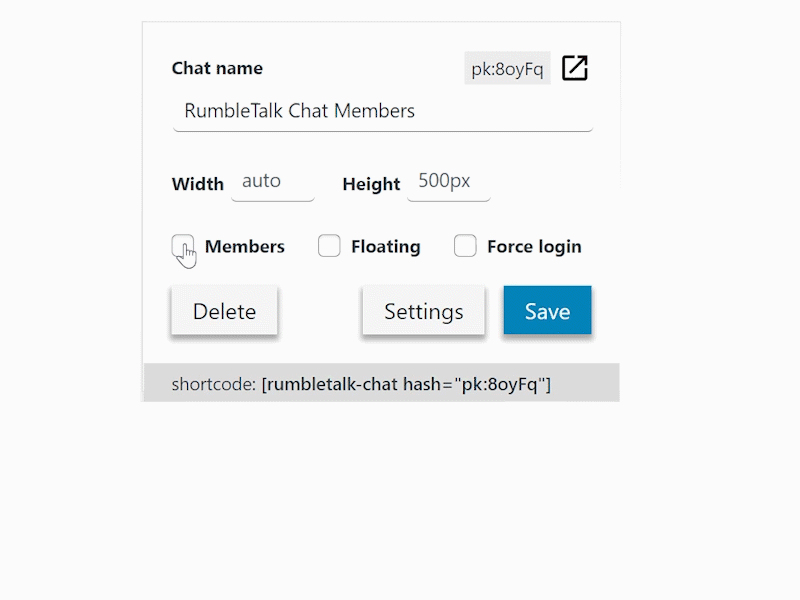Save the chat configuration
Screen dimensions: 800x600
pyautogui.click(x=547, y=311)
